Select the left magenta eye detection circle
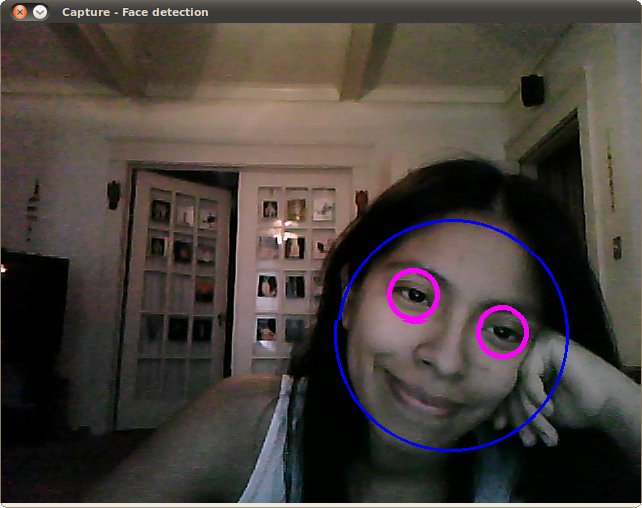This screenshot has width=642, height=508. click(413, 296)
